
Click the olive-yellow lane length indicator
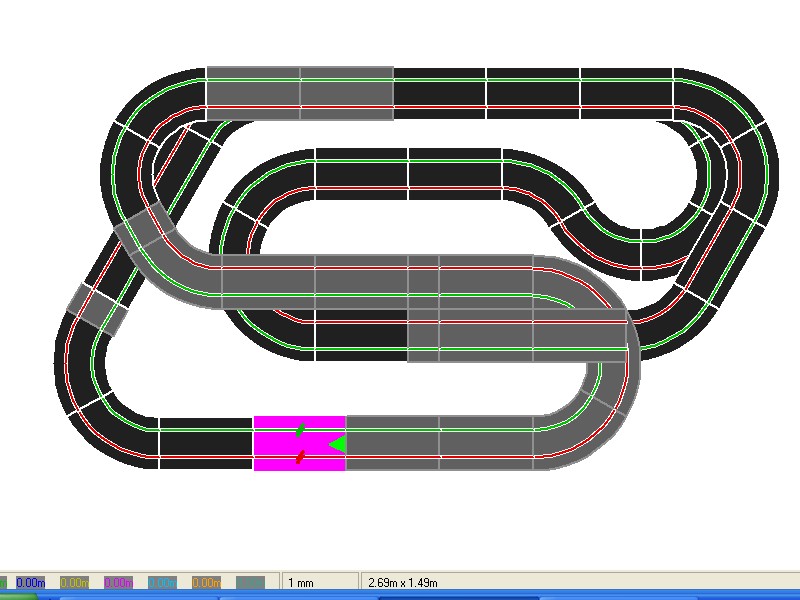[74, 582]
